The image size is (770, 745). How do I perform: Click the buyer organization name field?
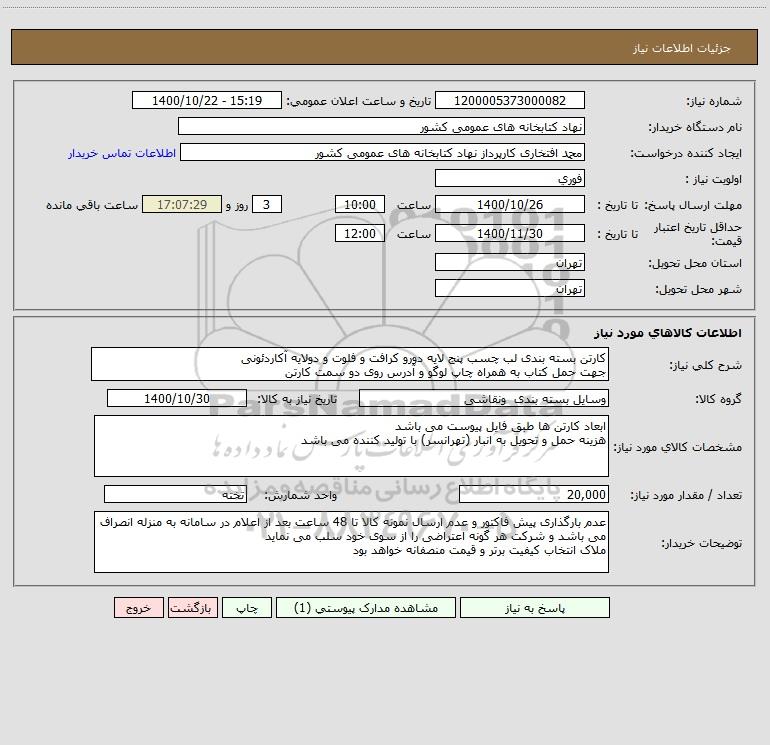381,126
